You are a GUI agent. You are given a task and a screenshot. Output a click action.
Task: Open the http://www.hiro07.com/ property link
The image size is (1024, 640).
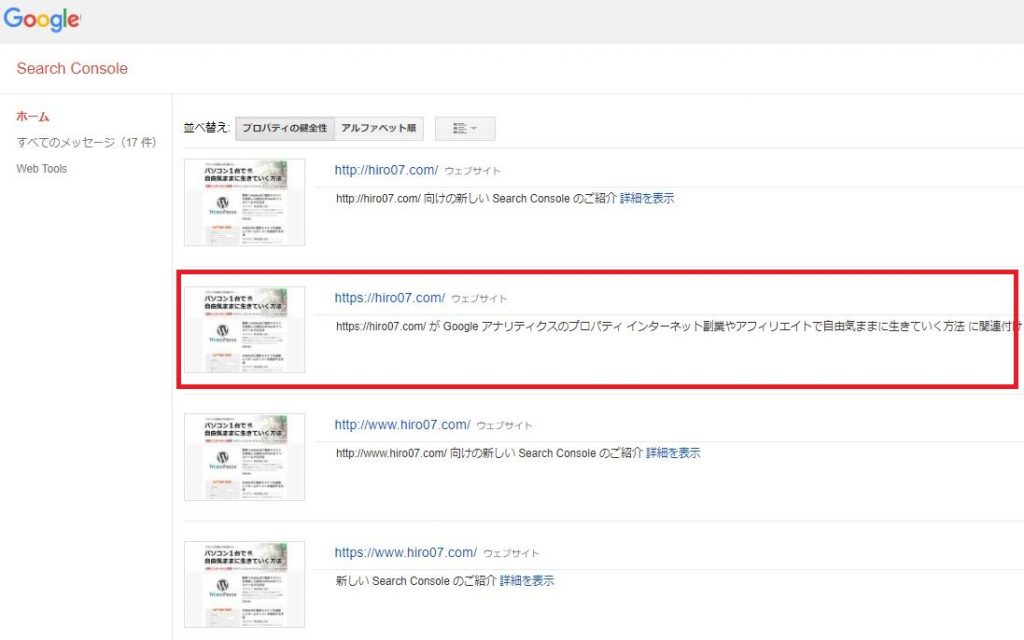tap(402, 425)
